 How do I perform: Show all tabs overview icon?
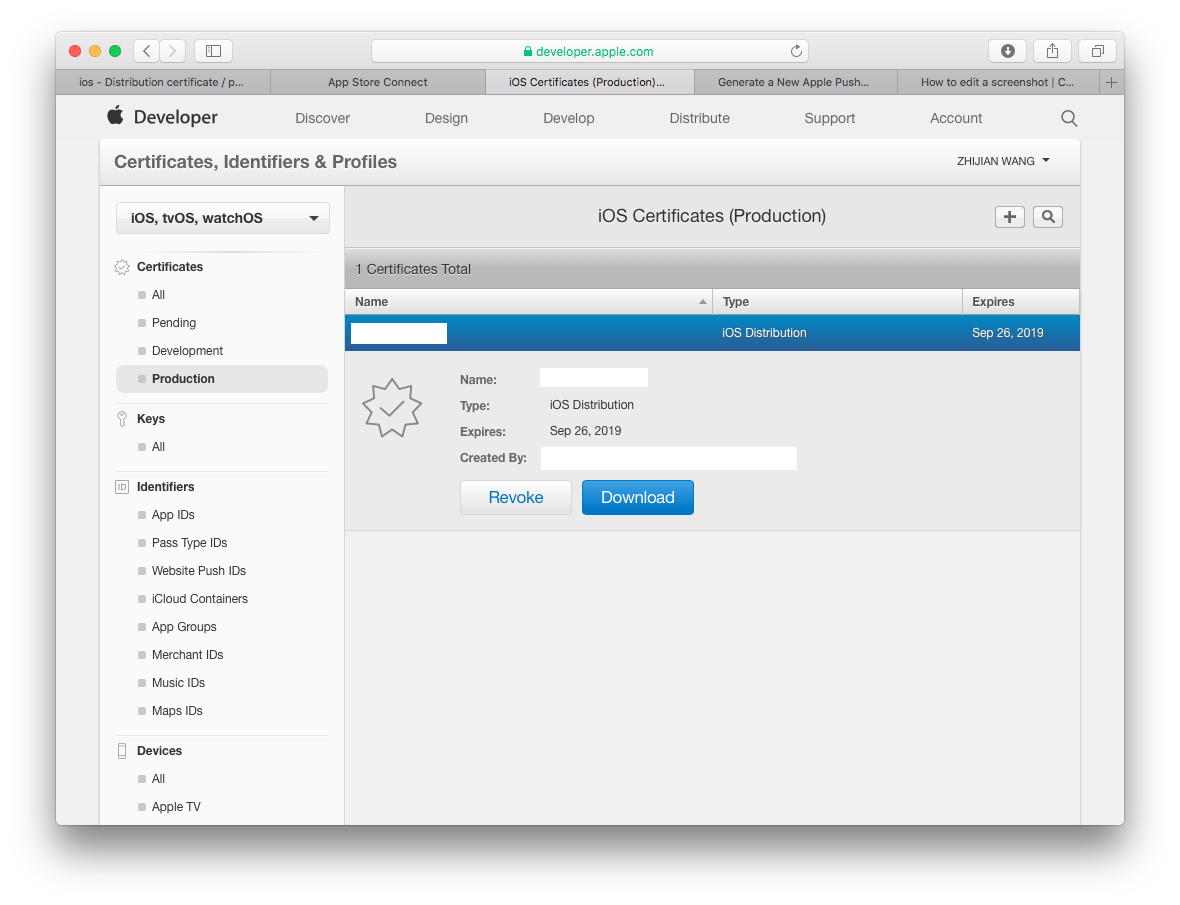[1097, 51]
